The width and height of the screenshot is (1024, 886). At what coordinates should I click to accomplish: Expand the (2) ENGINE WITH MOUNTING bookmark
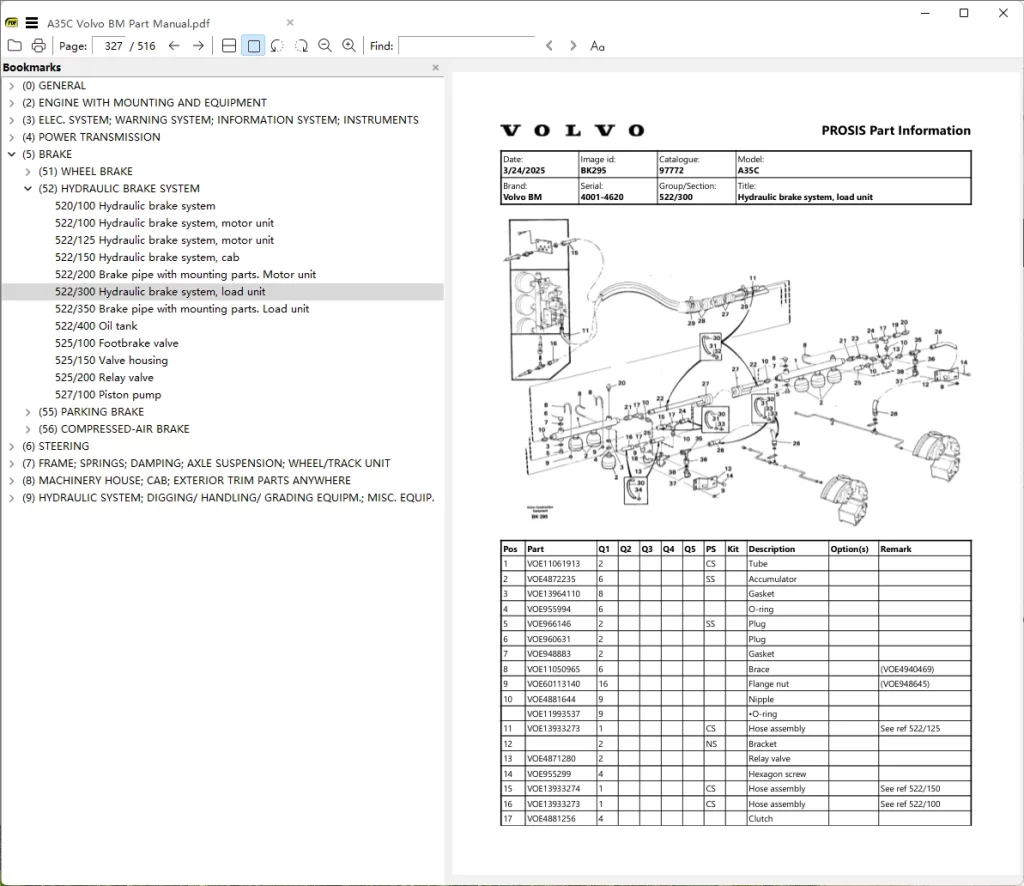(12, 103)
